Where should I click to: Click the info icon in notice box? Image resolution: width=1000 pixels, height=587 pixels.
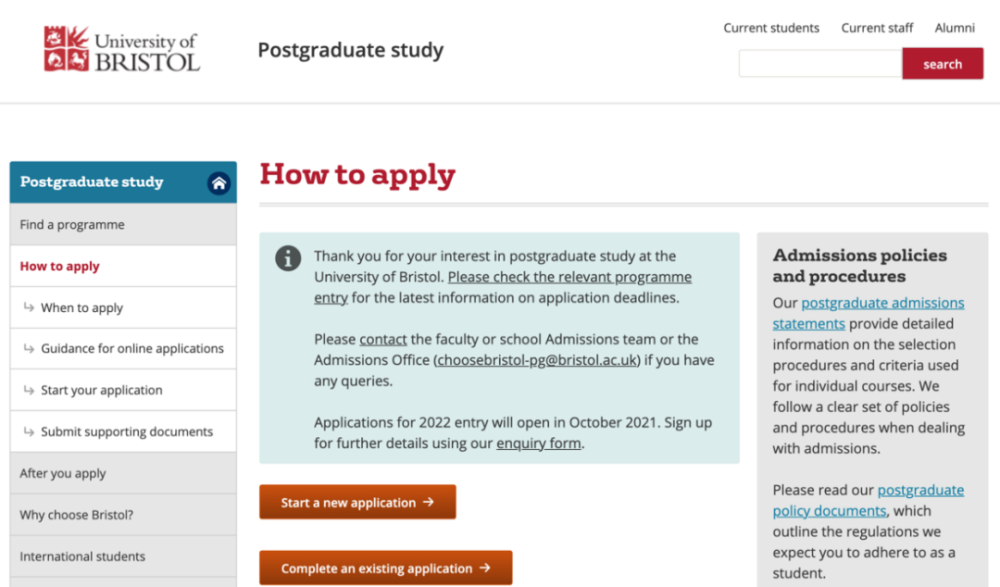tap(288, 258)
